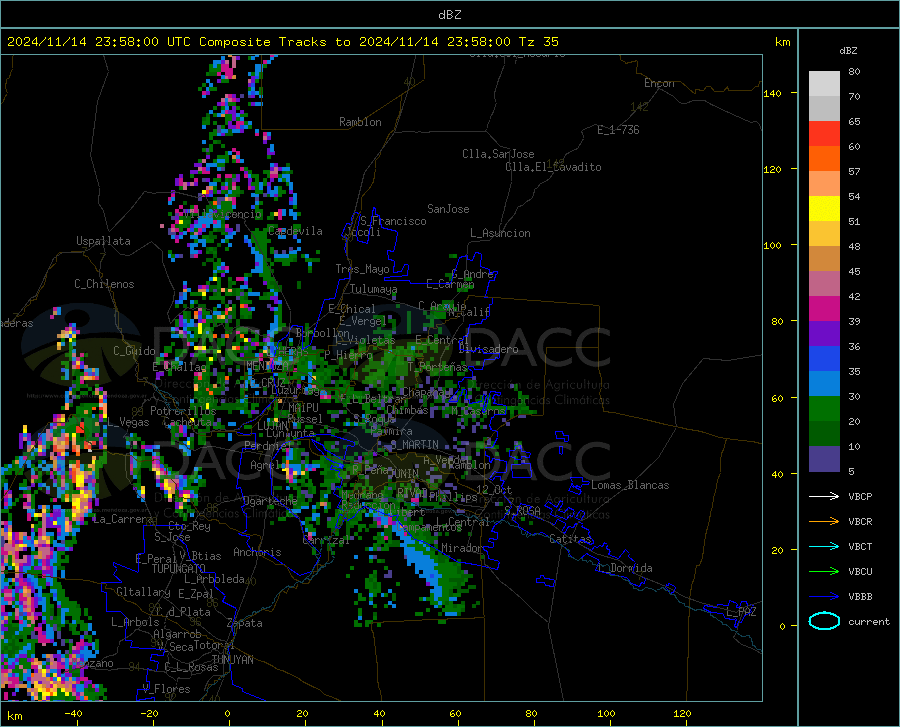Click the 'Clla.El_Cavadito' map label
The image size is (900, 727).
[553, 167]
